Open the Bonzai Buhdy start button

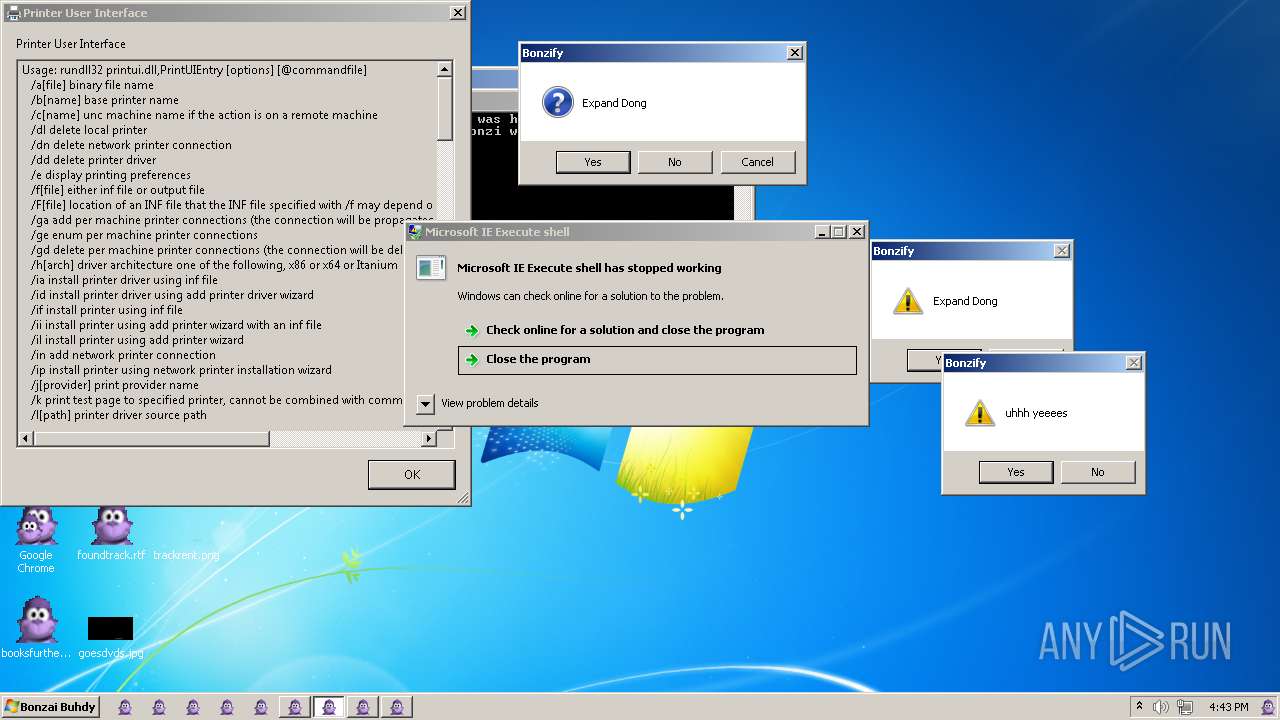click(50, 707)
